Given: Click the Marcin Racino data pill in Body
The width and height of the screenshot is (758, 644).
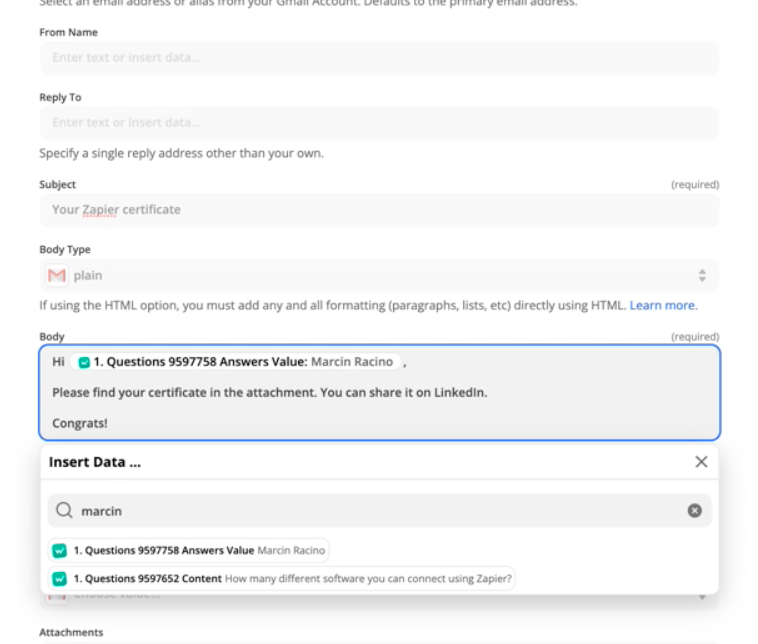Looking at the screenshot, I should [x=240, y=362].
